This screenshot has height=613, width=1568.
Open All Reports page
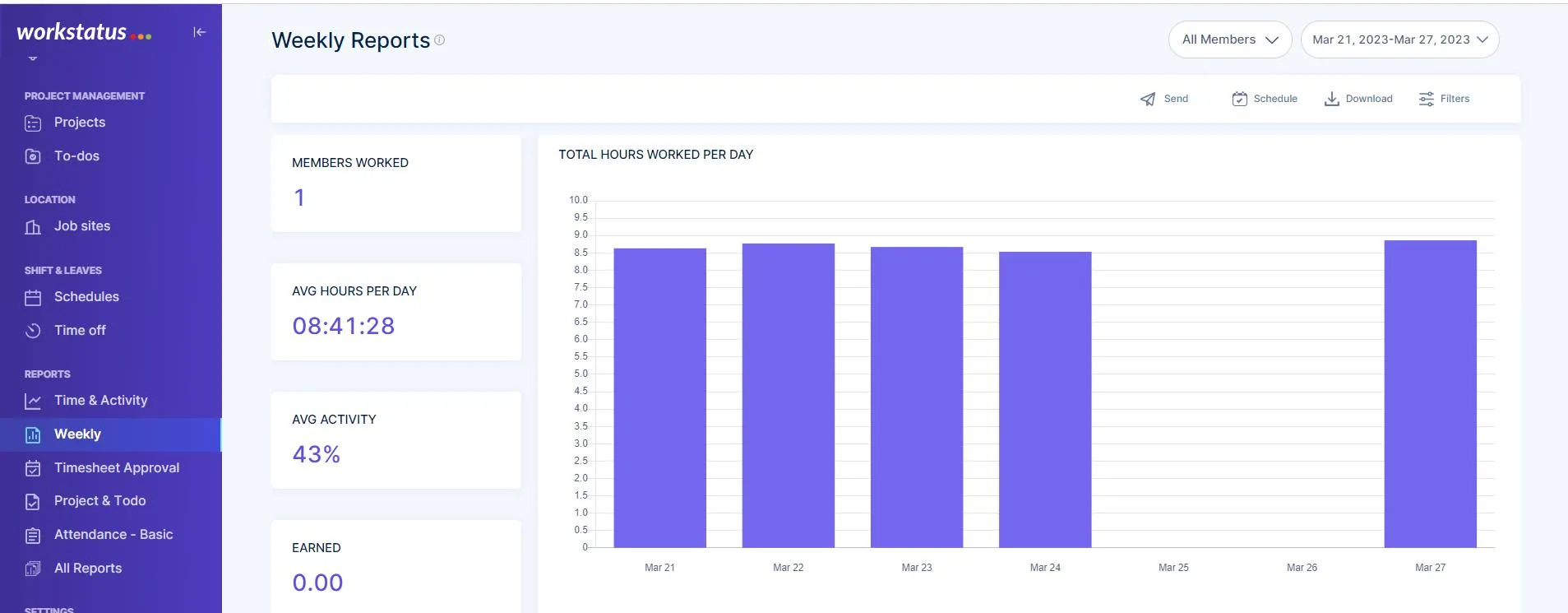(x=87, y=569)
